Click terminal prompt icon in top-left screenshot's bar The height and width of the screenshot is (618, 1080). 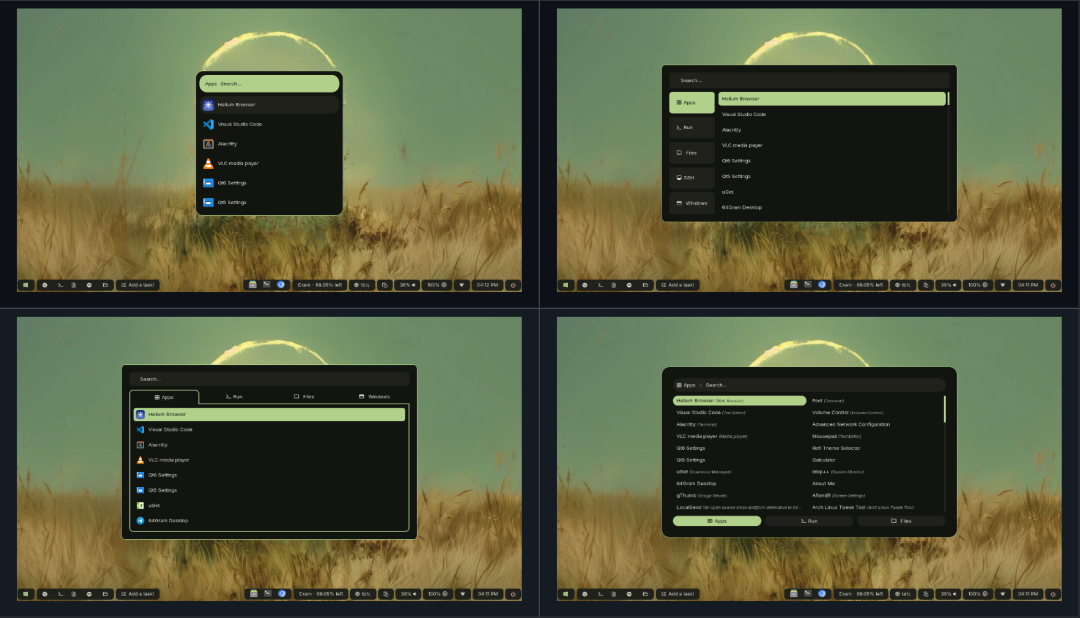pos(60,285)
